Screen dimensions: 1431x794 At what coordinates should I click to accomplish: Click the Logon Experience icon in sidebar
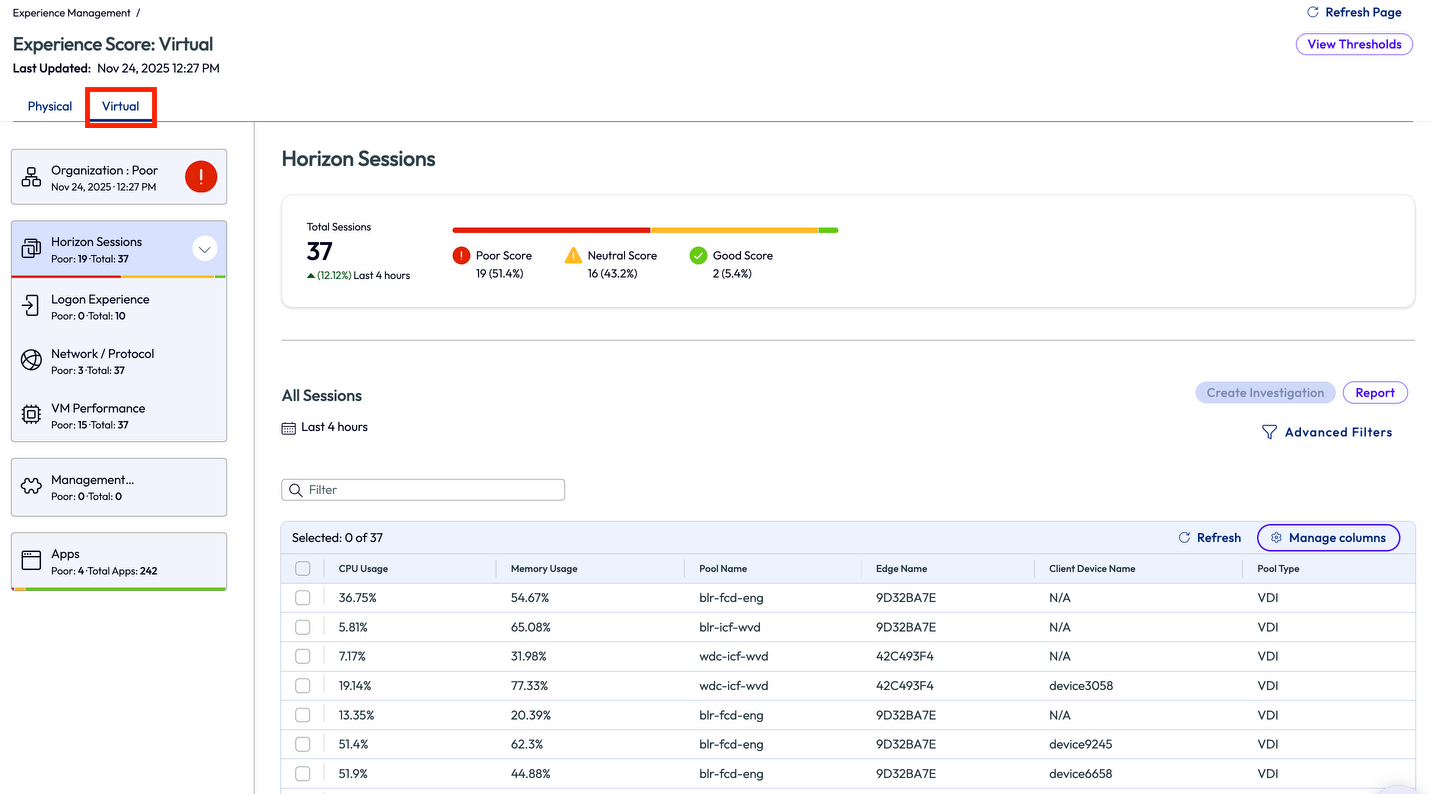(x=31, y=306)
